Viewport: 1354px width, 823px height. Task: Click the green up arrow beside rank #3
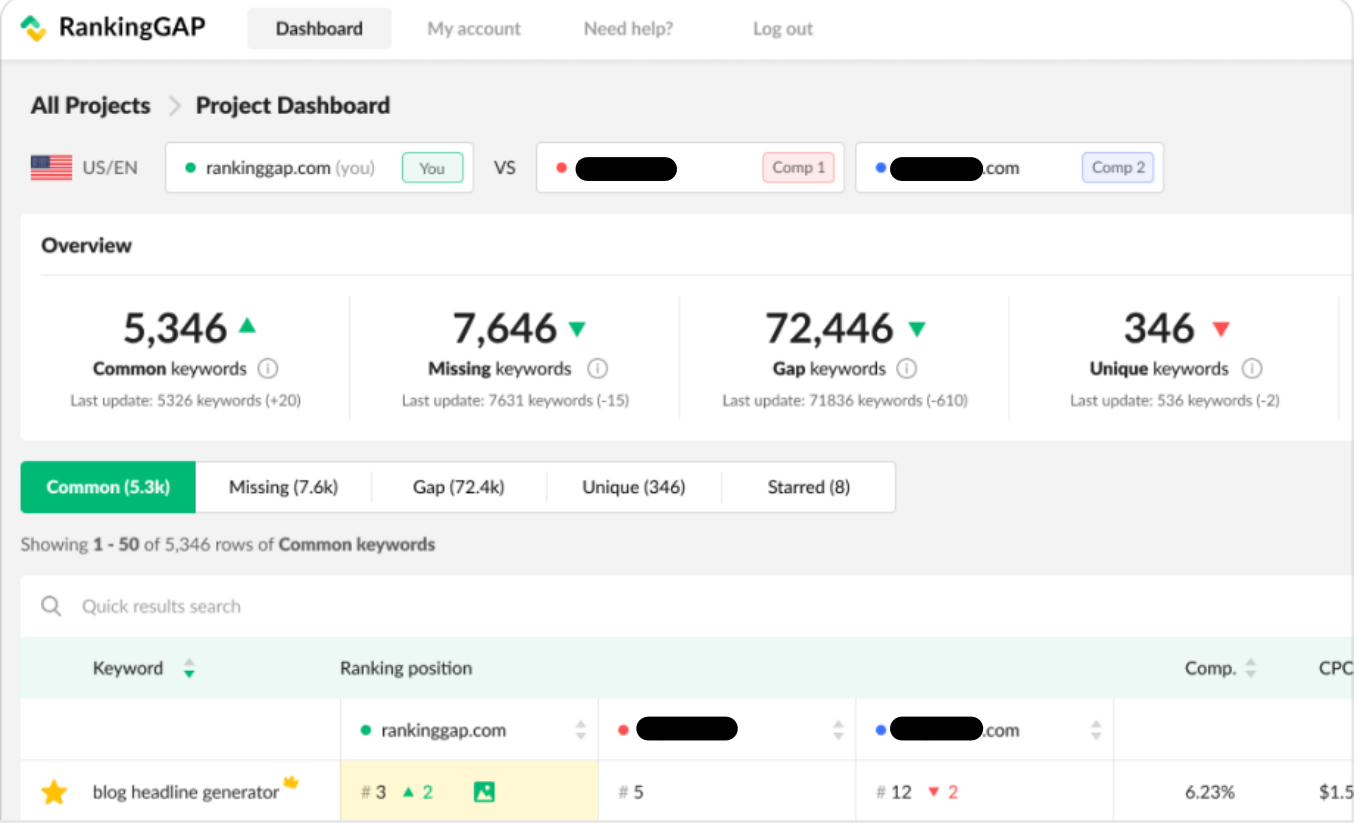pyautogui.click(x=407, y=792)
